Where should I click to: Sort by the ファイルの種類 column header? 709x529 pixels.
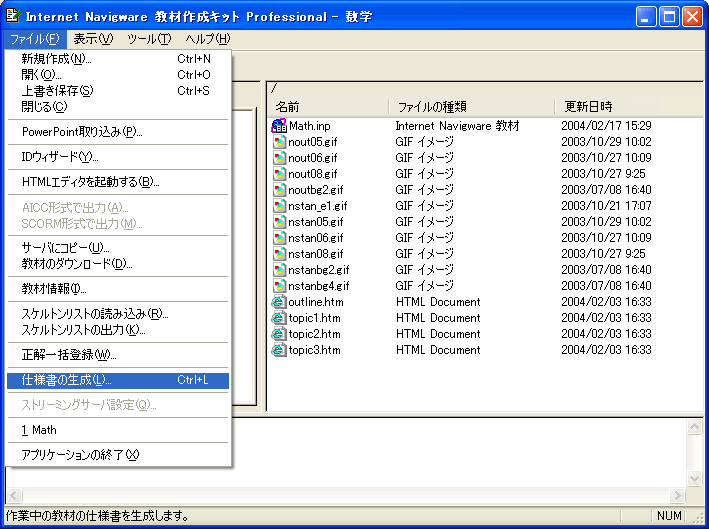[472, 107]
